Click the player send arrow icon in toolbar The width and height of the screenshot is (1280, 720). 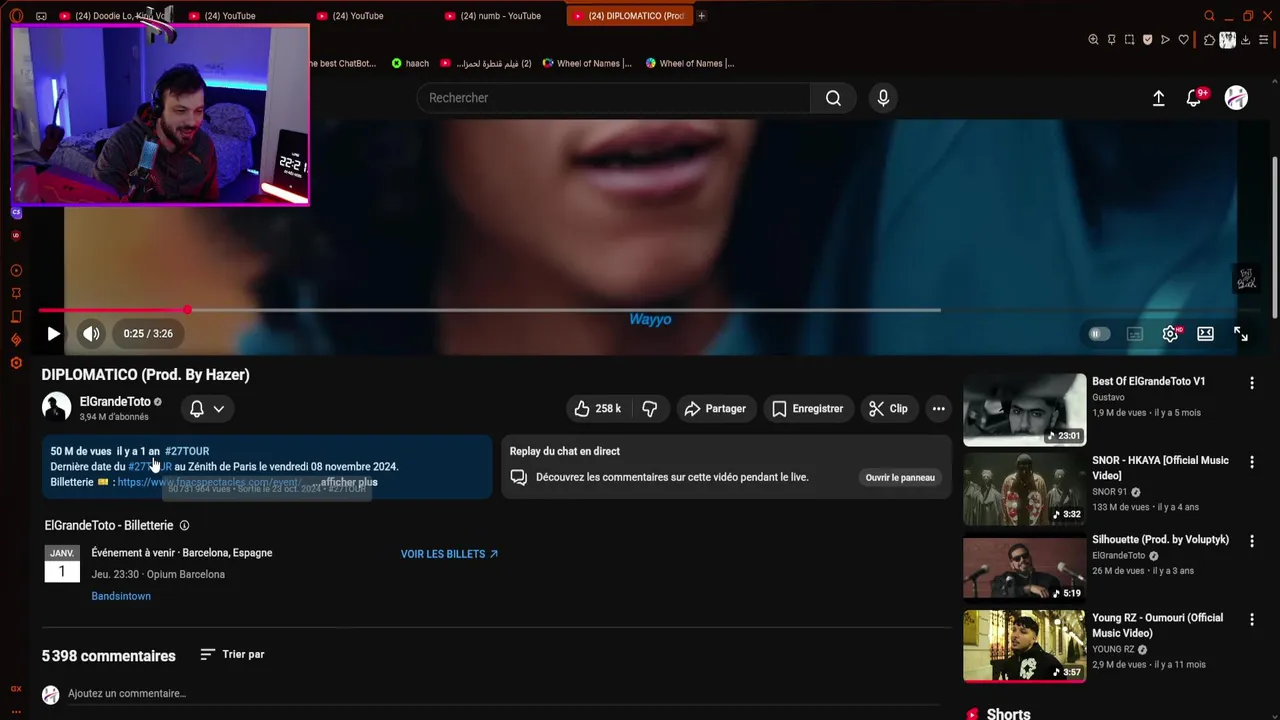pos(1165,40)
